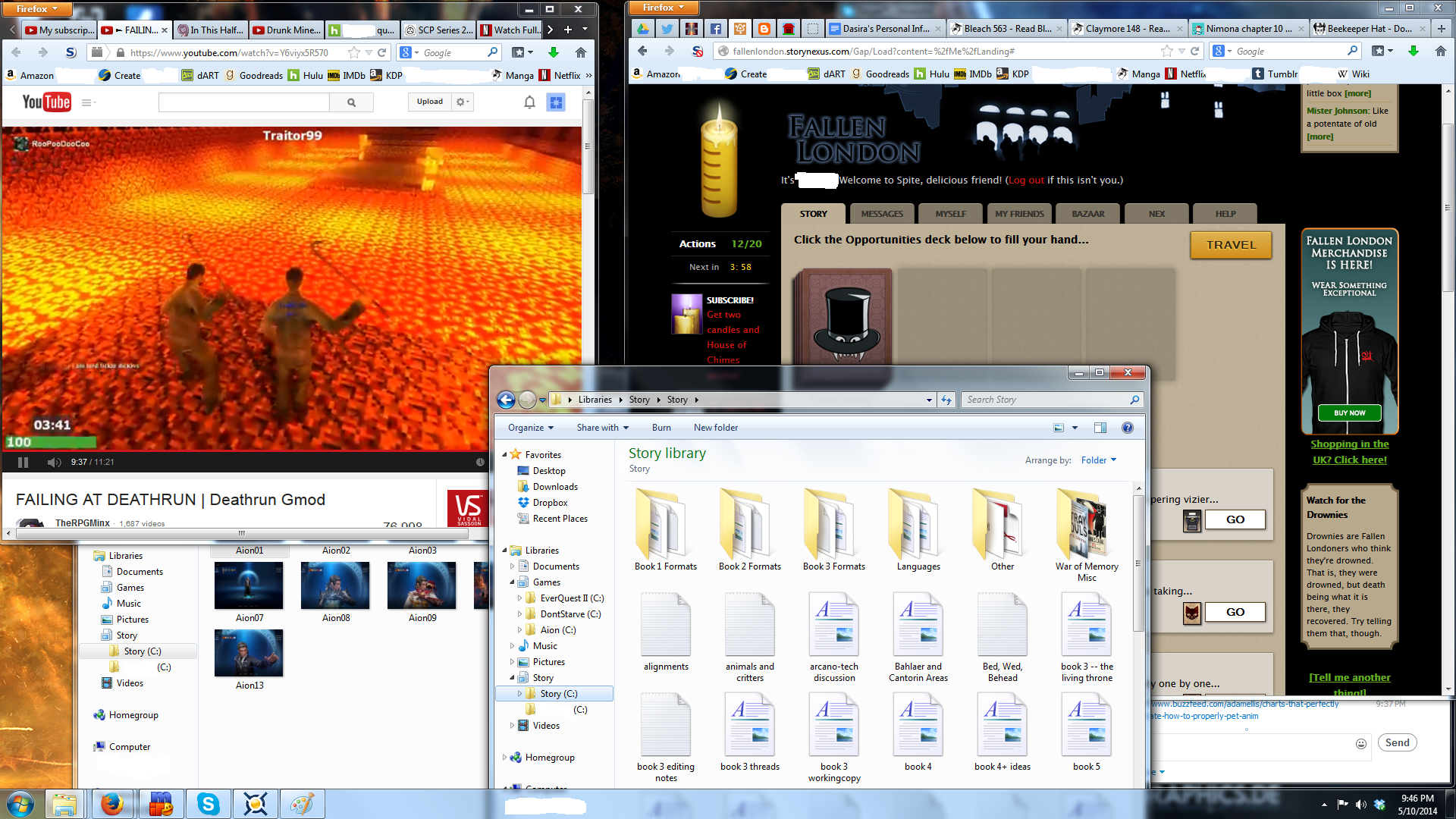Click the YouTube search magnifier button
The width and height of the screenshot is (1456, 819).
pos(351,102)
